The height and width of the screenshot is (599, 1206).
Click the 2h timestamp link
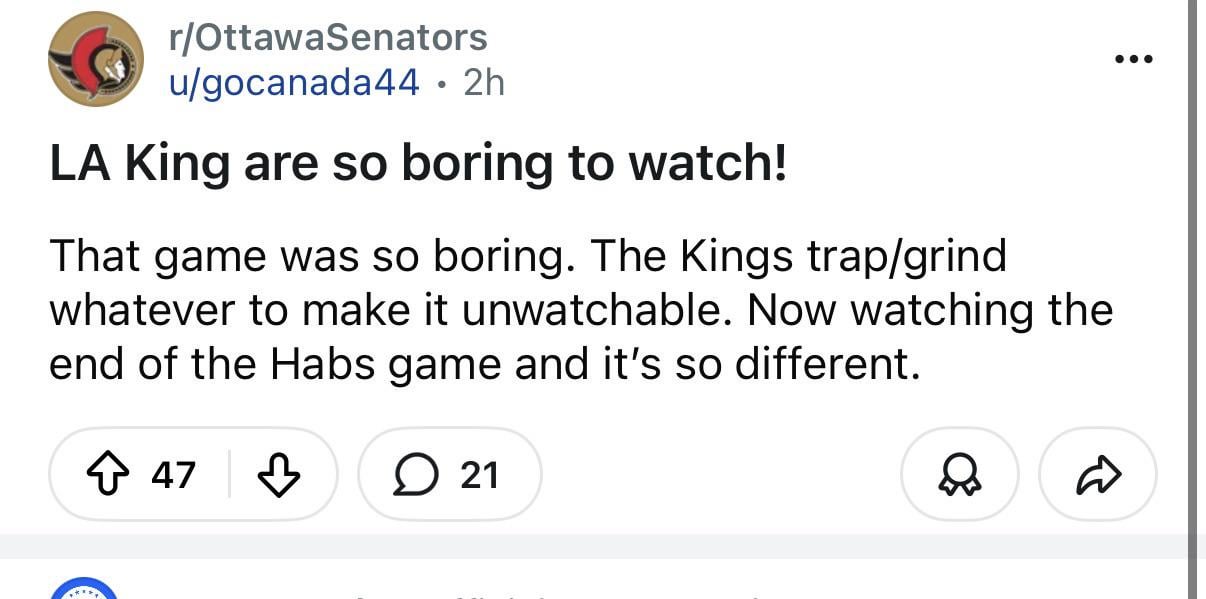[x=487, y=82]
